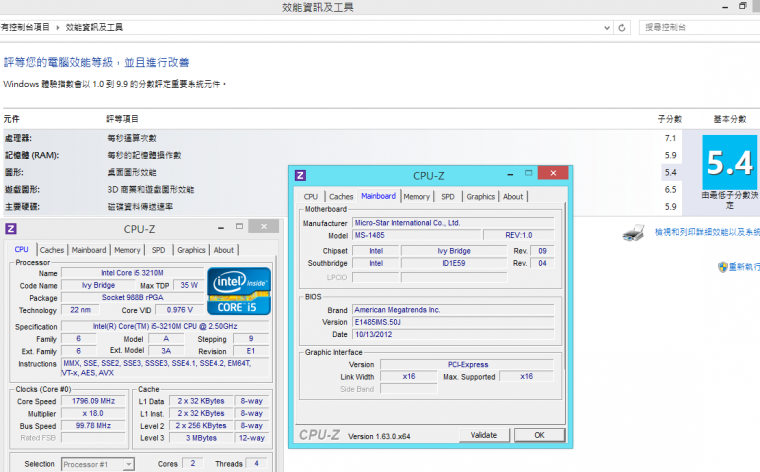This screenshot has height=472, width=760.
Task: Click the 10/13/2012 BIOS date
Action: (x=453, y=334)
